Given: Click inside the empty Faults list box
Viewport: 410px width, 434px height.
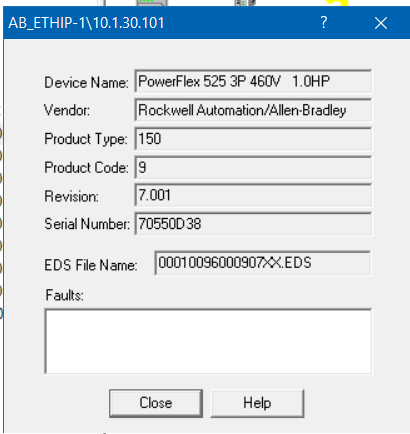Looking at the screenshot, I should click(x=208, y=341).
